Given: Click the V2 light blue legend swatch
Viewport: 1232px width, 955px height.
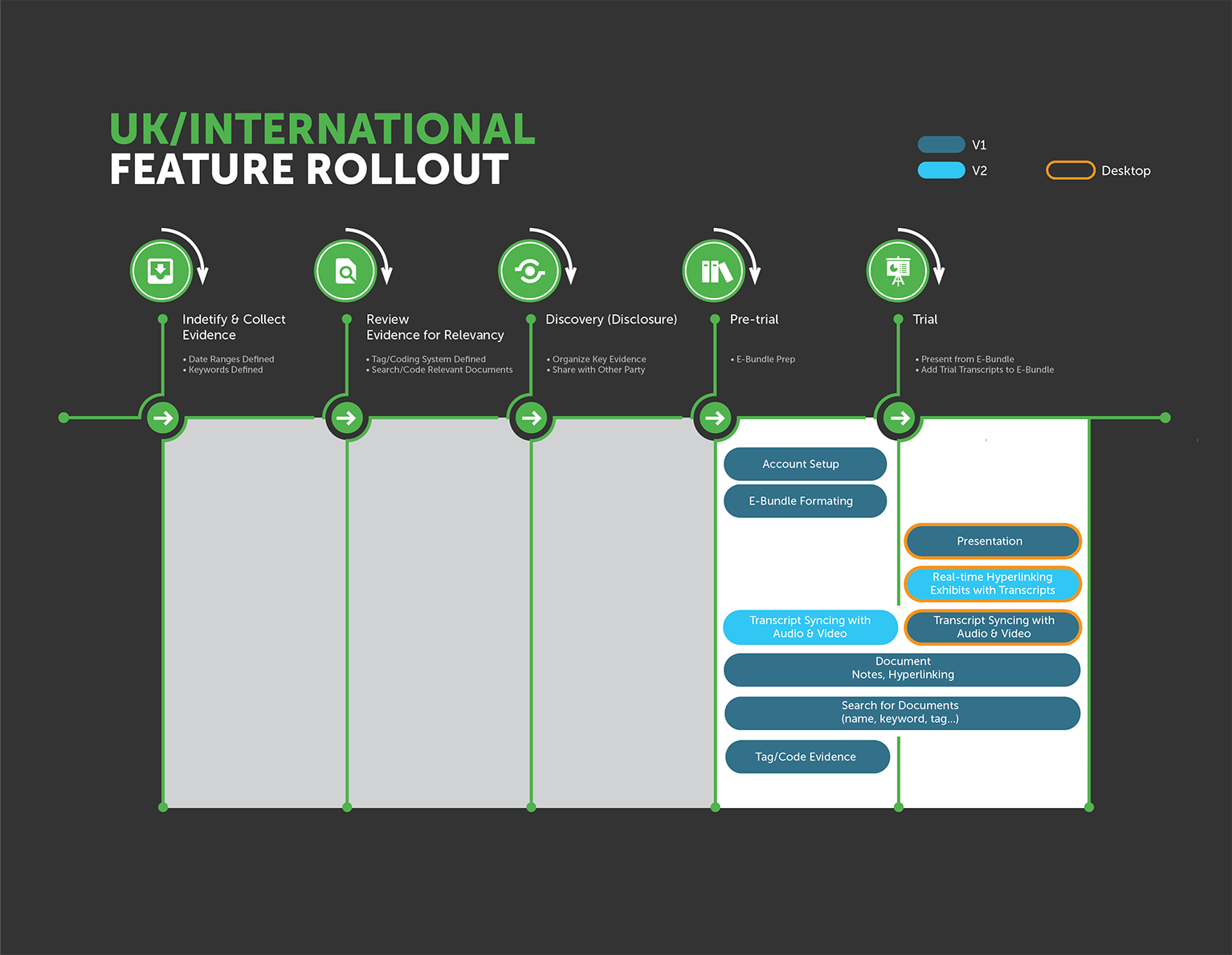Looking at the screenshot, I should point(941,170).
